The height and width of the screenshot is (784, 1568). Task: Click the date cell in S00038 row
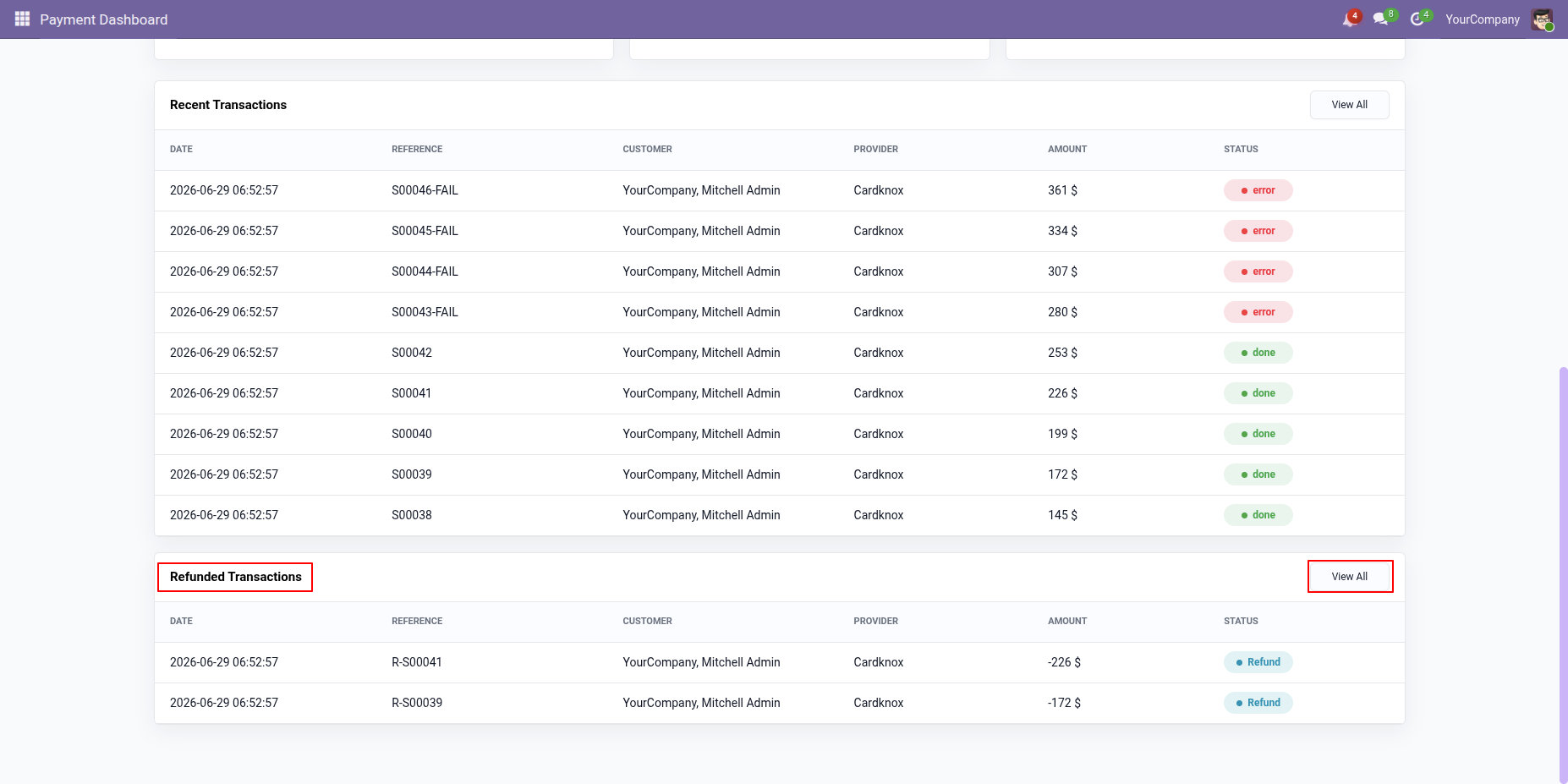click(x=224, y=515)
